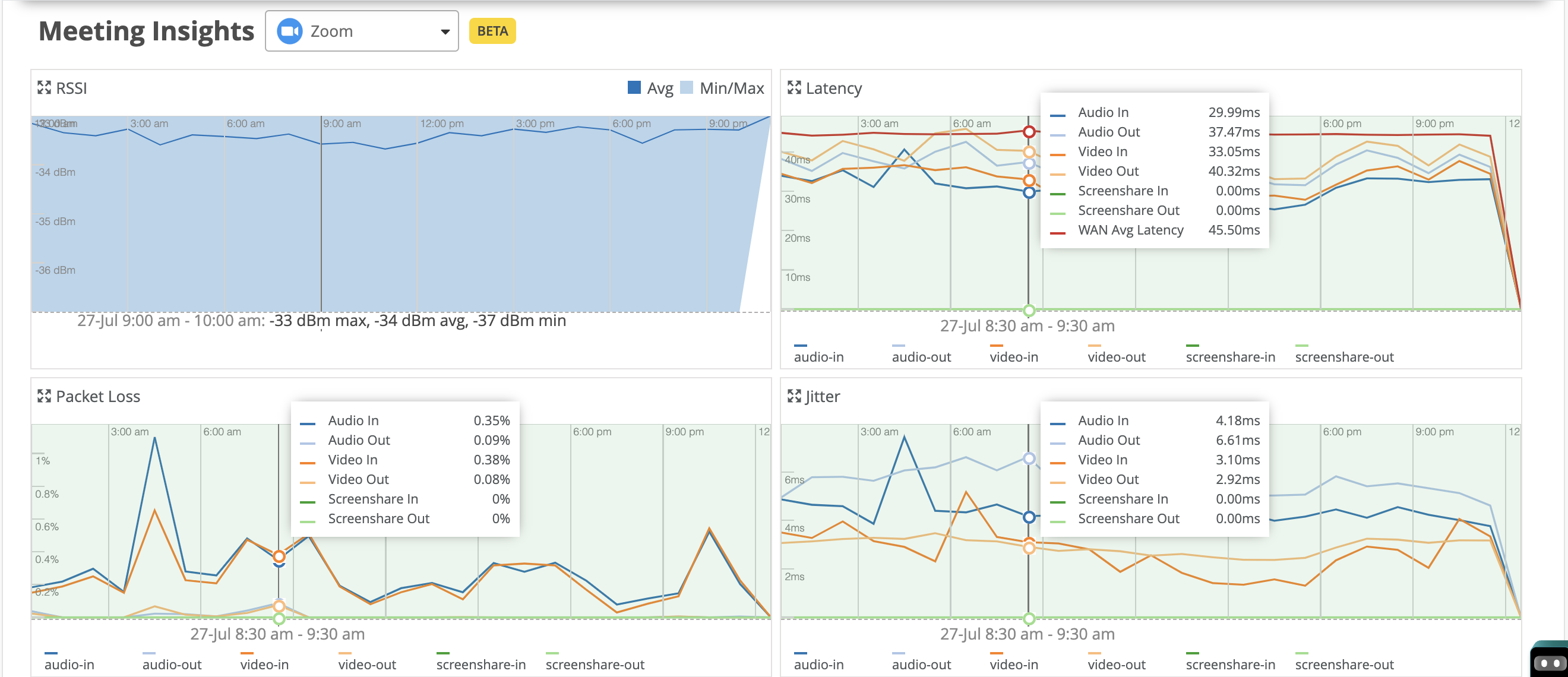Expand the Packet Loss chart icon
1568x677 pixels.
click(x=44, y=396)
